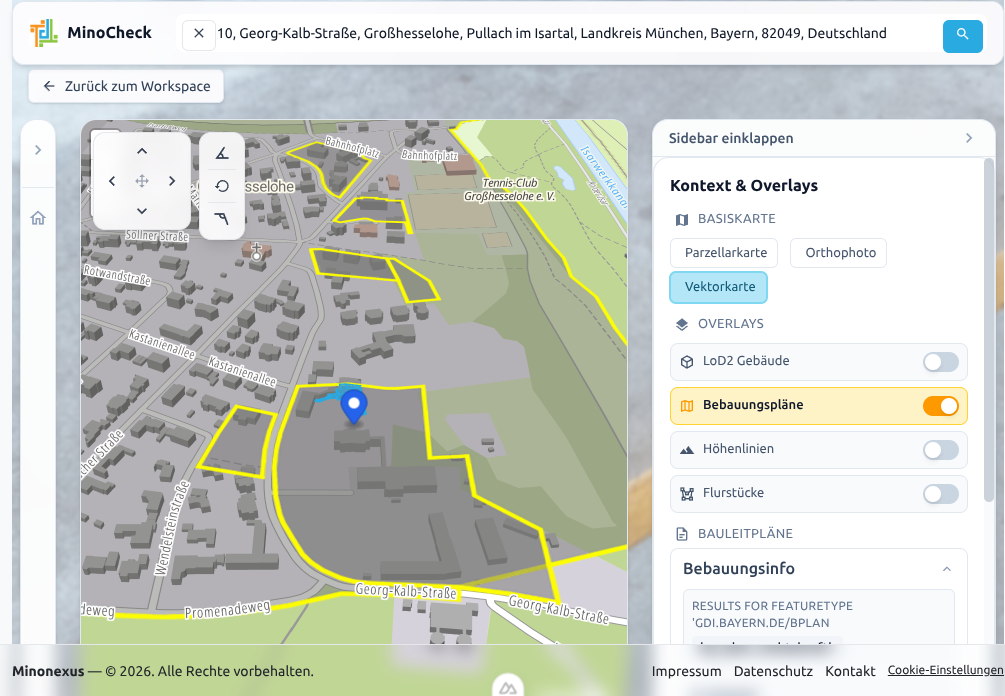
Task: Clear the address search with the X
Action: pos(198,33)
